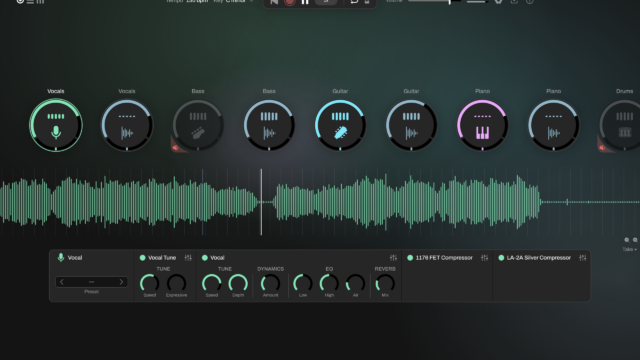Toggle Vocal Tune effect power dot
The width and height of the screenshot is (640, 360).
pos(142,258)
